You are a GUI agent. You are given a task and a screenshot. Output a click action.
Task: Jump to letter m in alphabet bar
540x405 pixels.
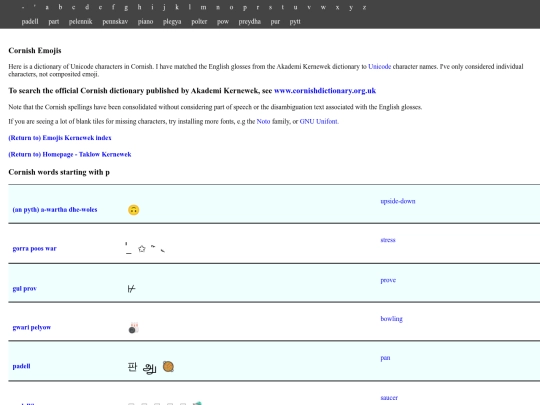pos(204,7)
